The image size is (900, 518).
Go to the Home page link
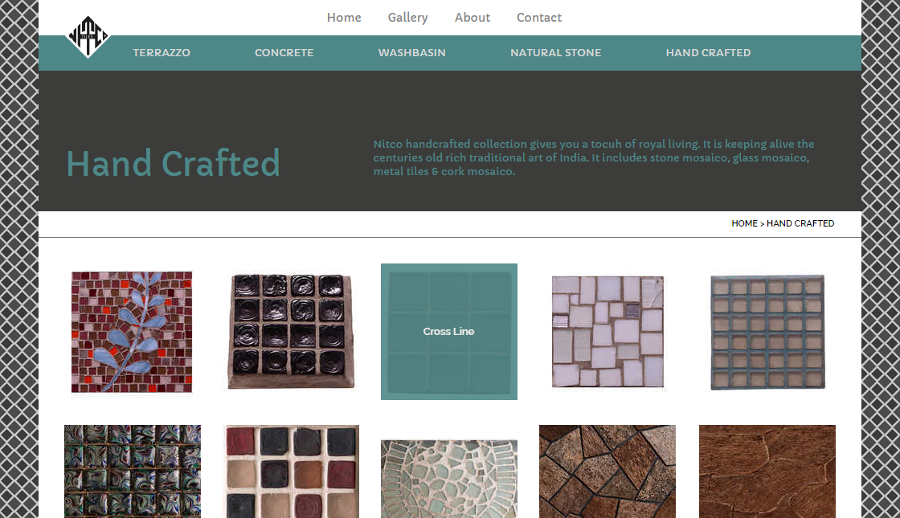344,18
